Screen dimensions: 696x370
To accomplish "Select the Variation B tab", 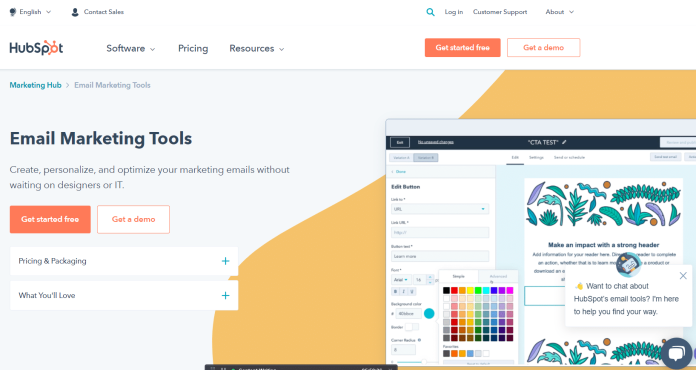I will point(426,157).
